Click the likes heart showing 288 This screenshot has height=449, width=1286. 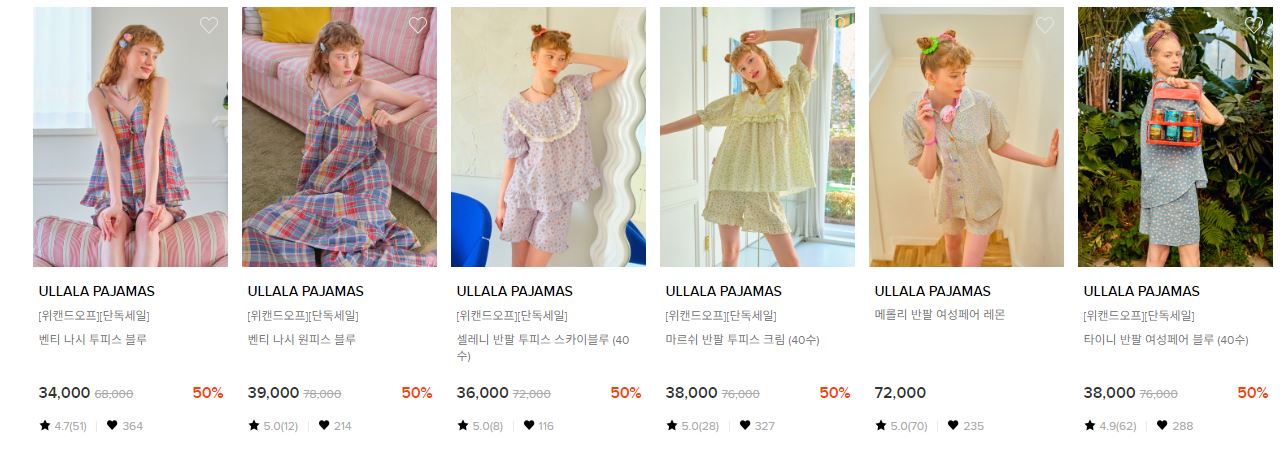coord(1162,425)
